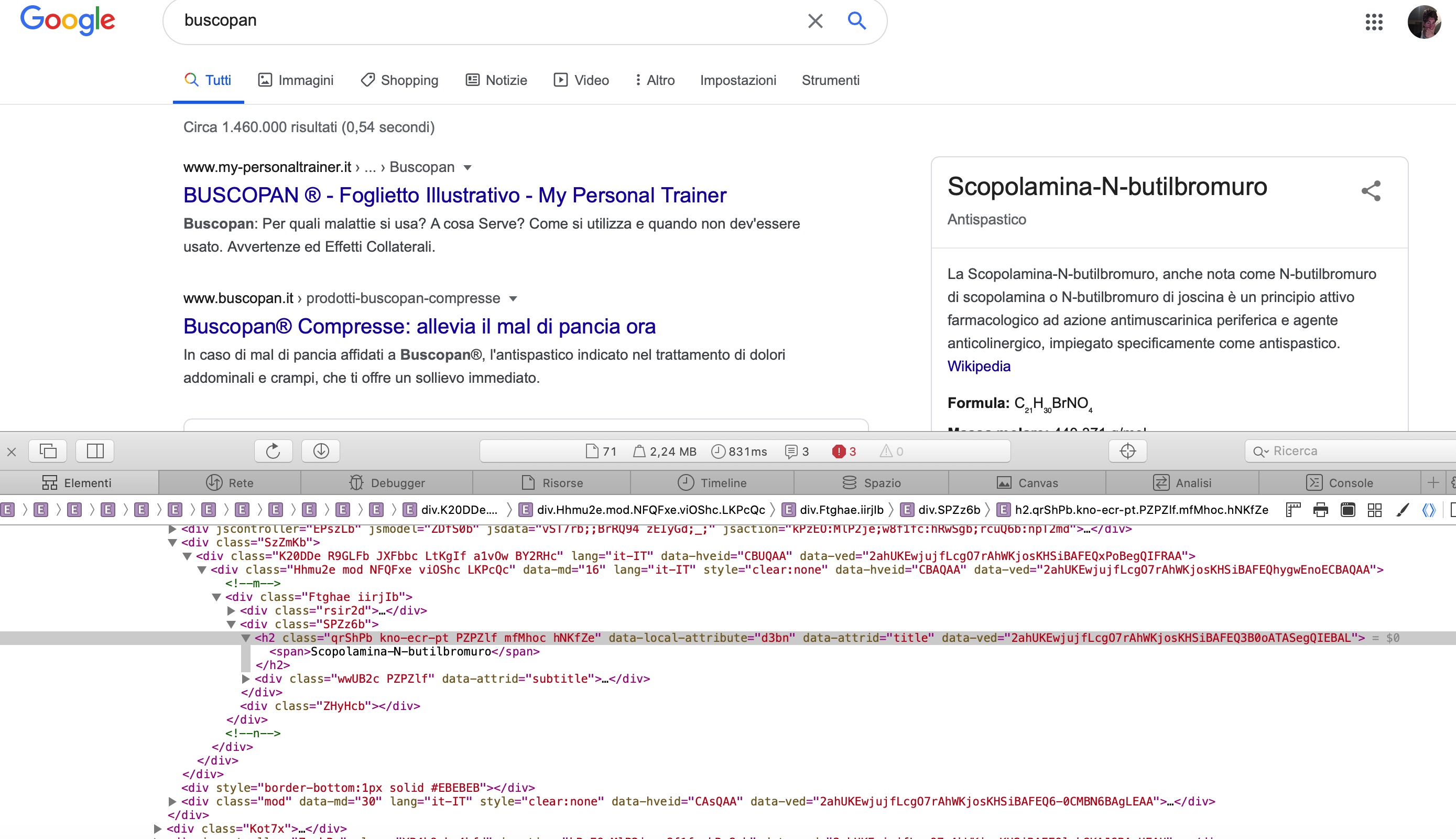Open the Google apps grid icon
The width and height of the screenshot is (1456, 839).
pos(1374,22)
